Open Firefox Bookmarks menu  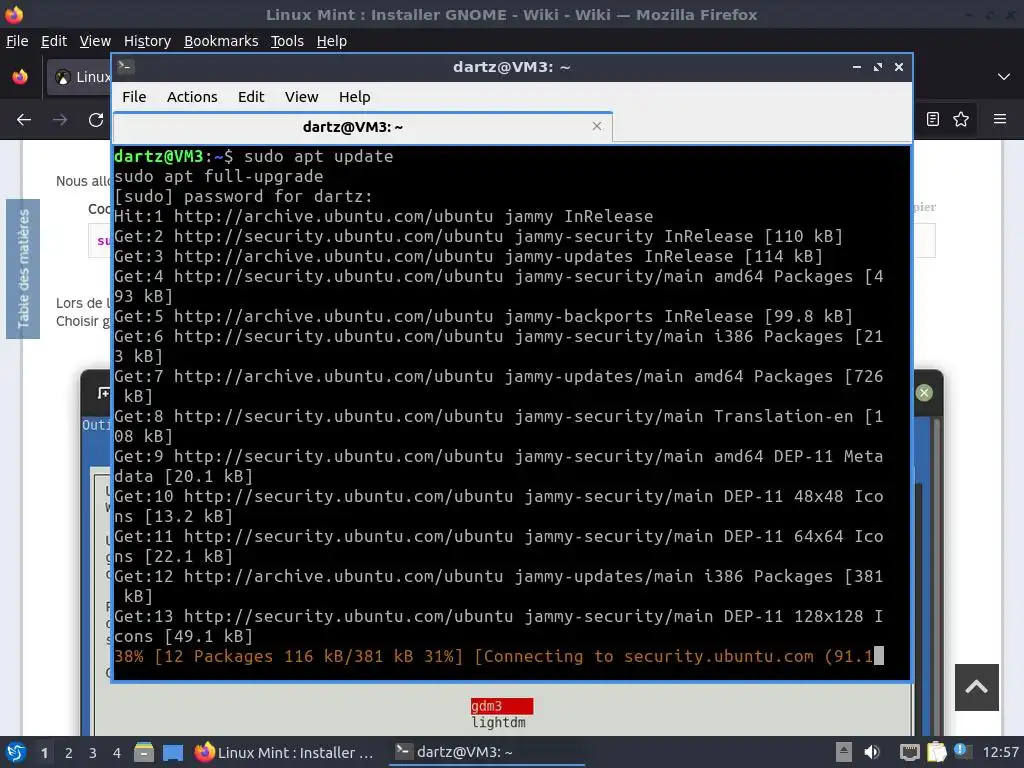(221, 41)
